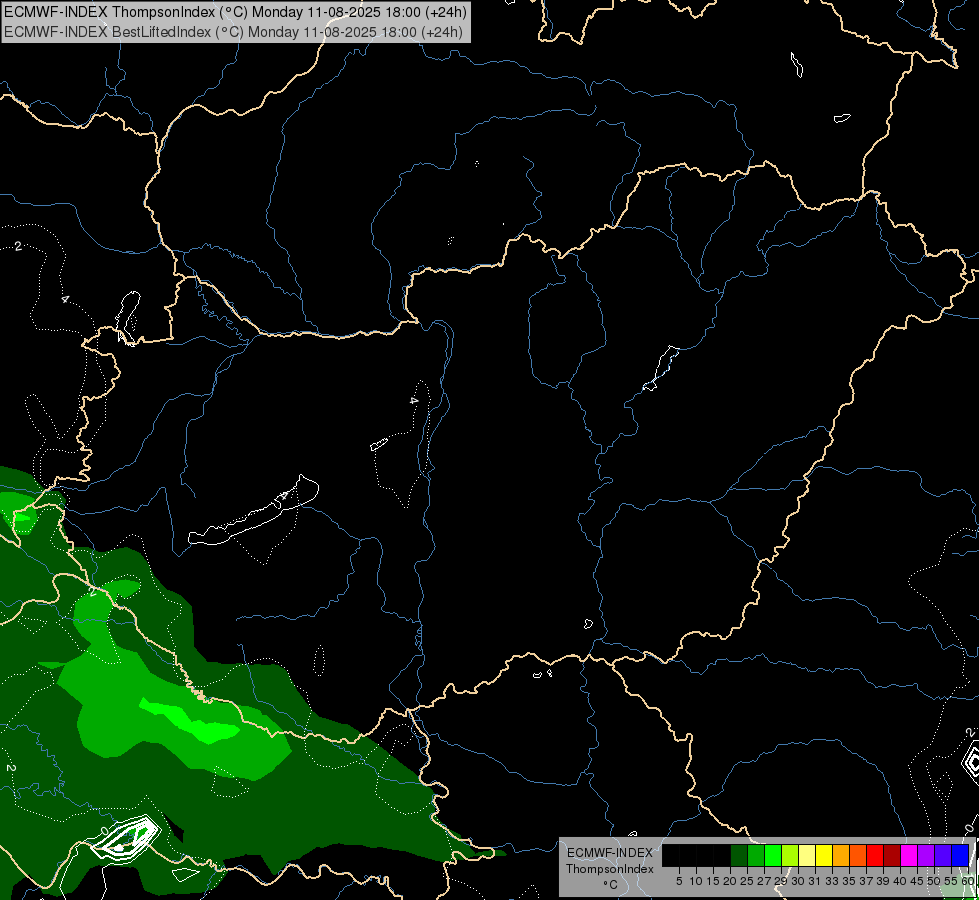979x900 pixels.
Task: Select the pale yellow 30–31 legend swatch
Action: [807, 855]
